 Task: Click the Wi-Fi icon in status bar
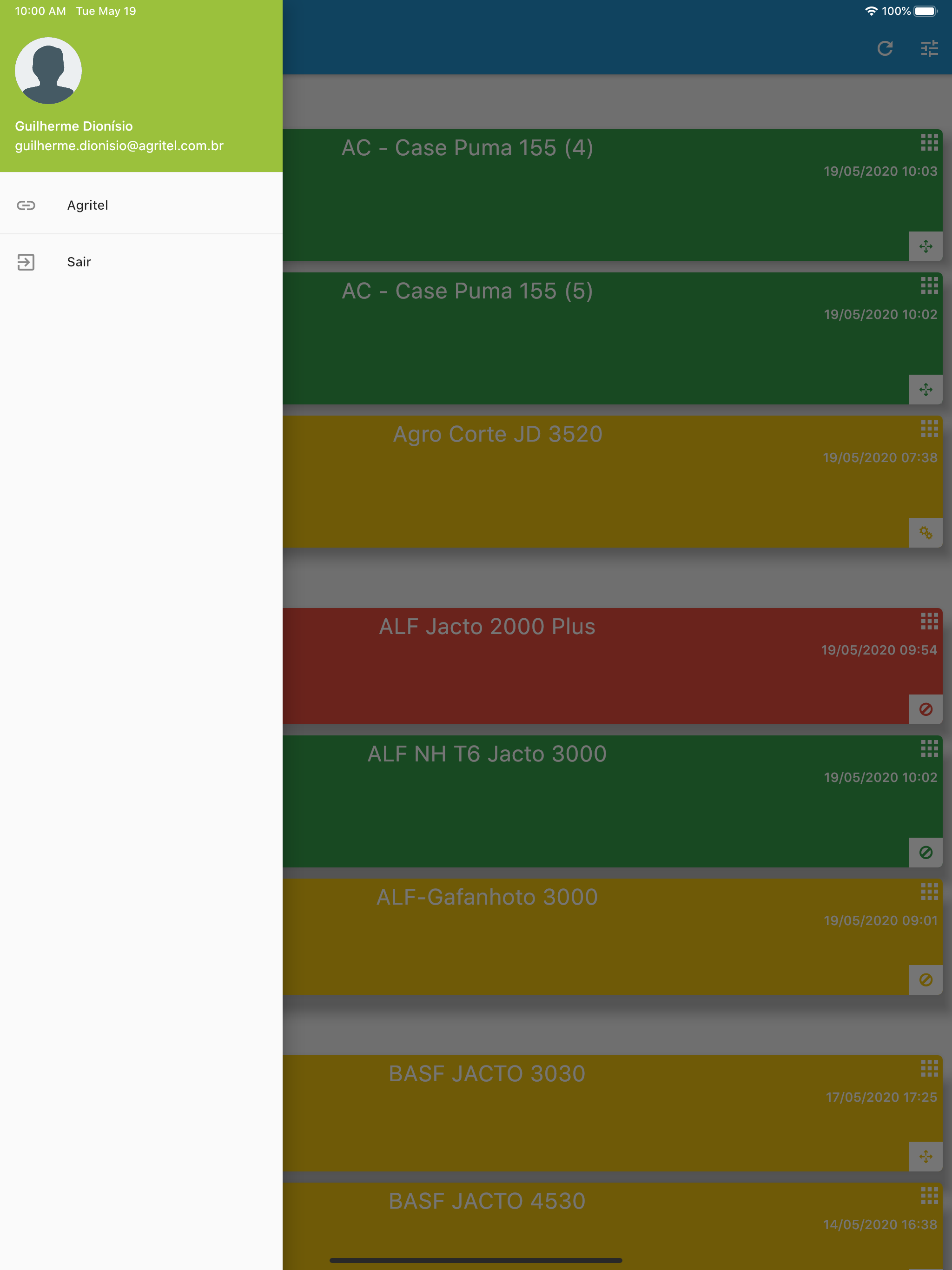[871, 11]
